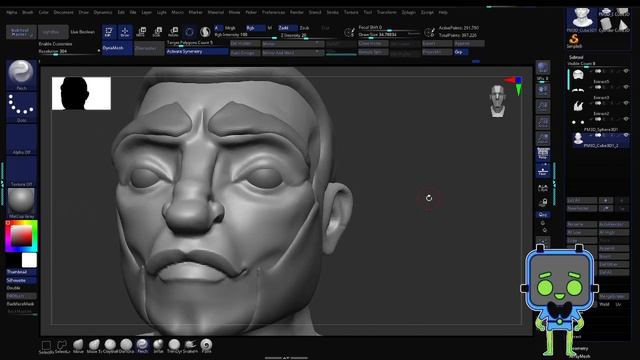Toggle the Floor grid icon
Viewport: 640px width, 360px height.
543,171
